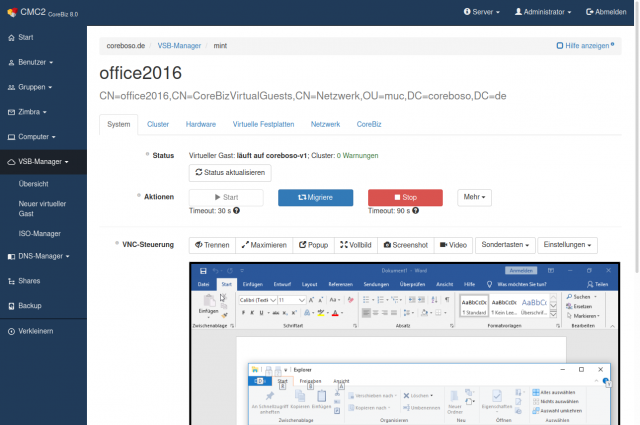Open the Mehr actions dropdown
The height and width of the screenshot is (425, 640).
pyautogui.click(x=474, y=197)
